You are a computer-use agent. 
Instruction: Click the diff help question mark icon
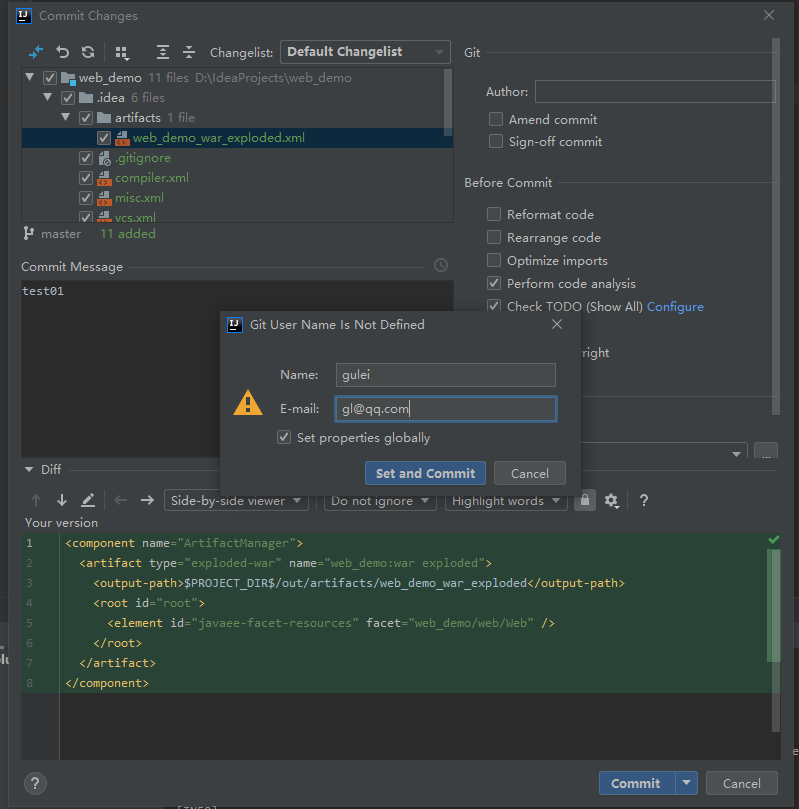coord(644,500)
